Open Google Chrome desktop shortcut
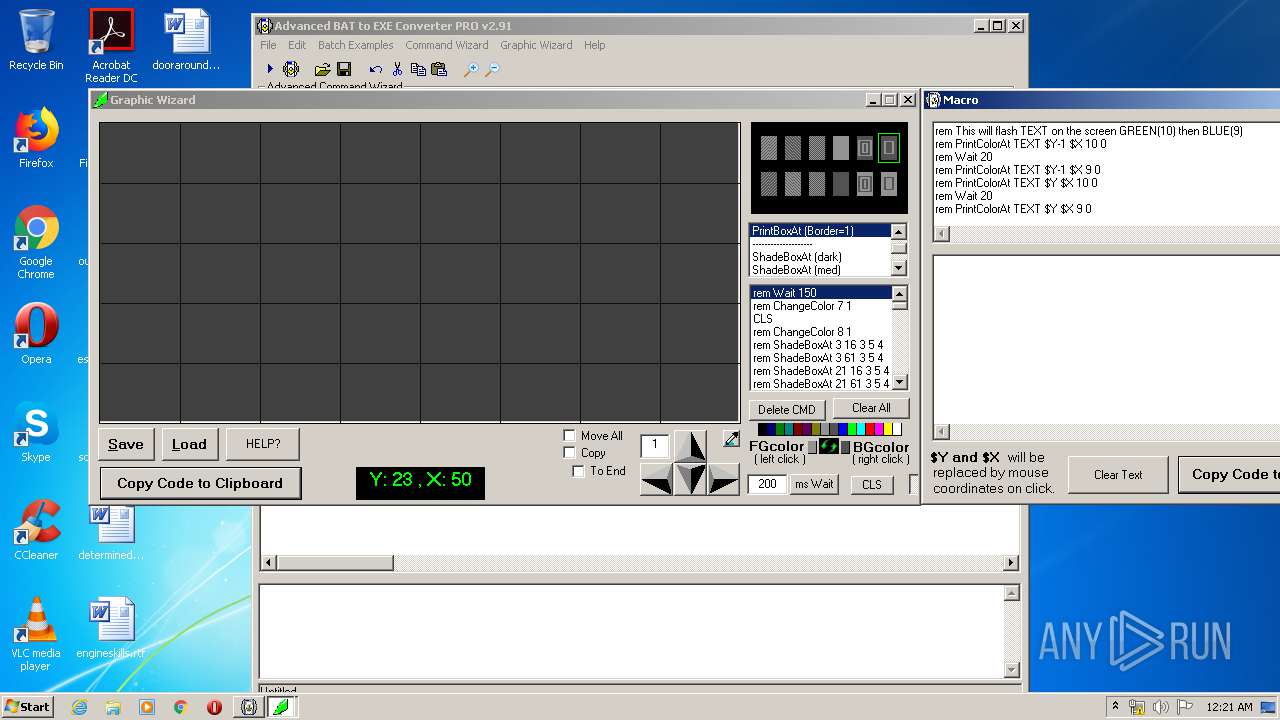 [x=36, y=243]
